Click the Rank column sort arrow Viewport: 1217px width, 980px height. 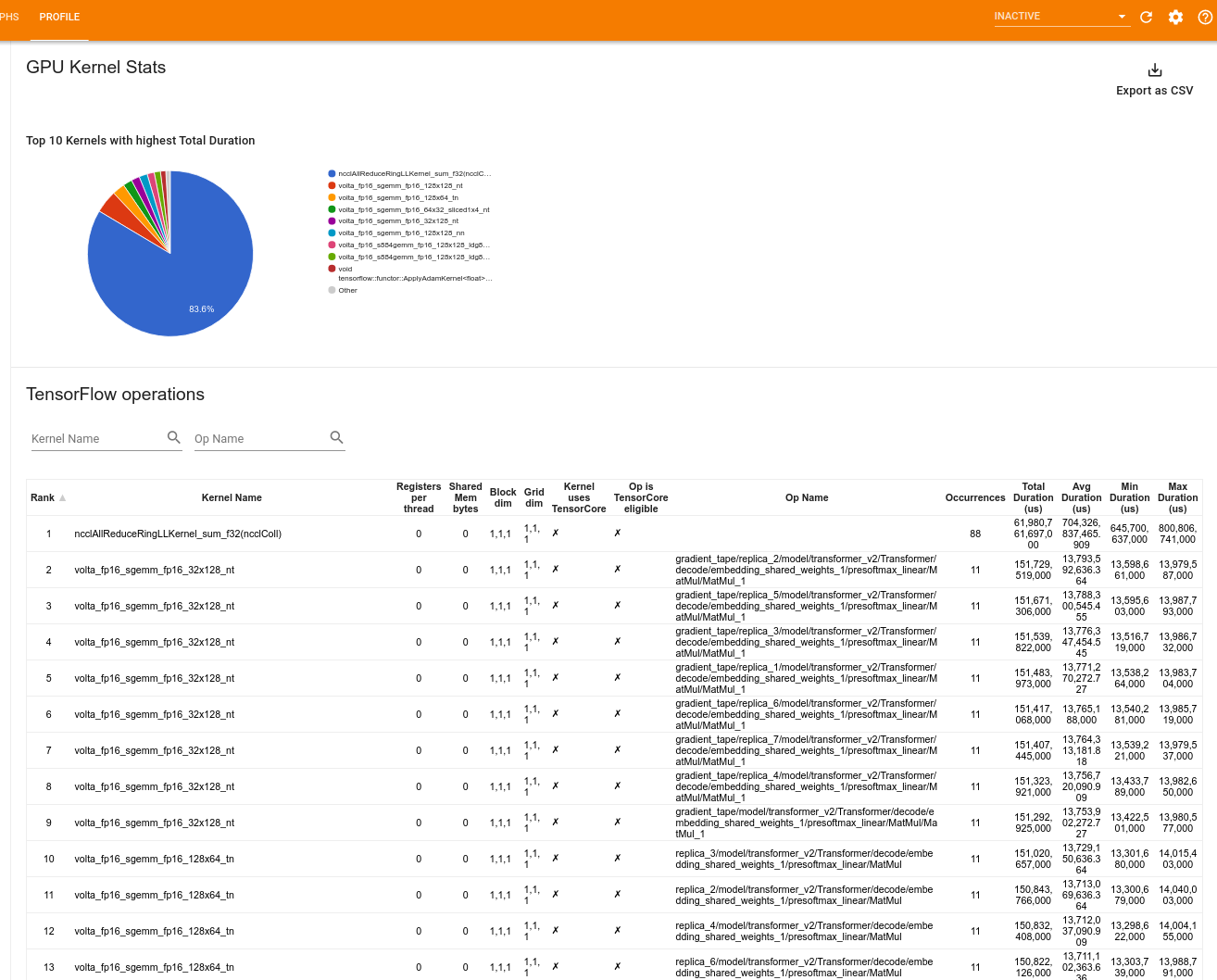click(x=63, y=498)
